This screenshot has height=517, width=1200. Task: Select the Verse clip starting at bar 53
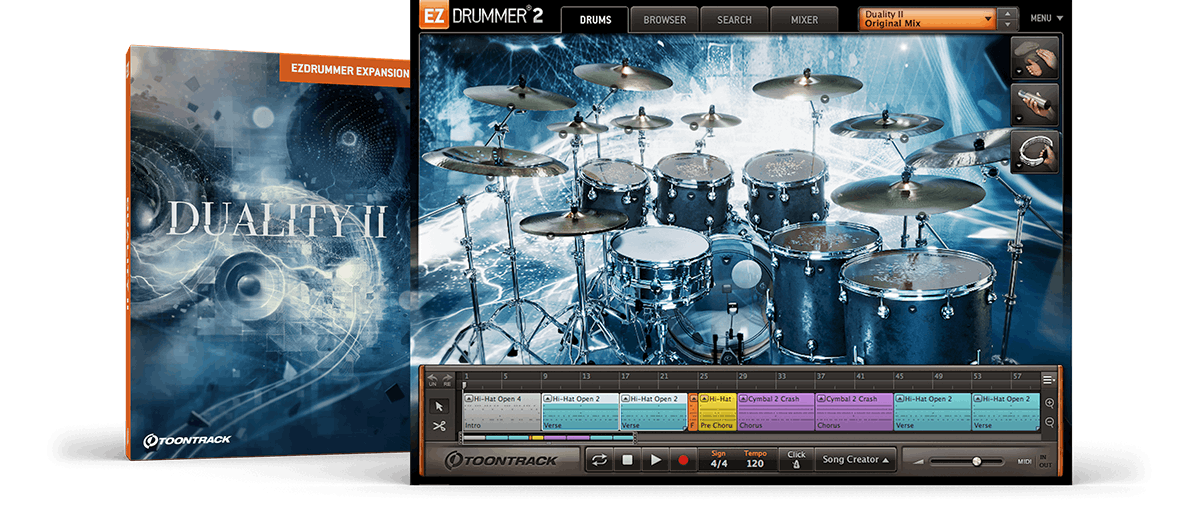coord(1006,411)
